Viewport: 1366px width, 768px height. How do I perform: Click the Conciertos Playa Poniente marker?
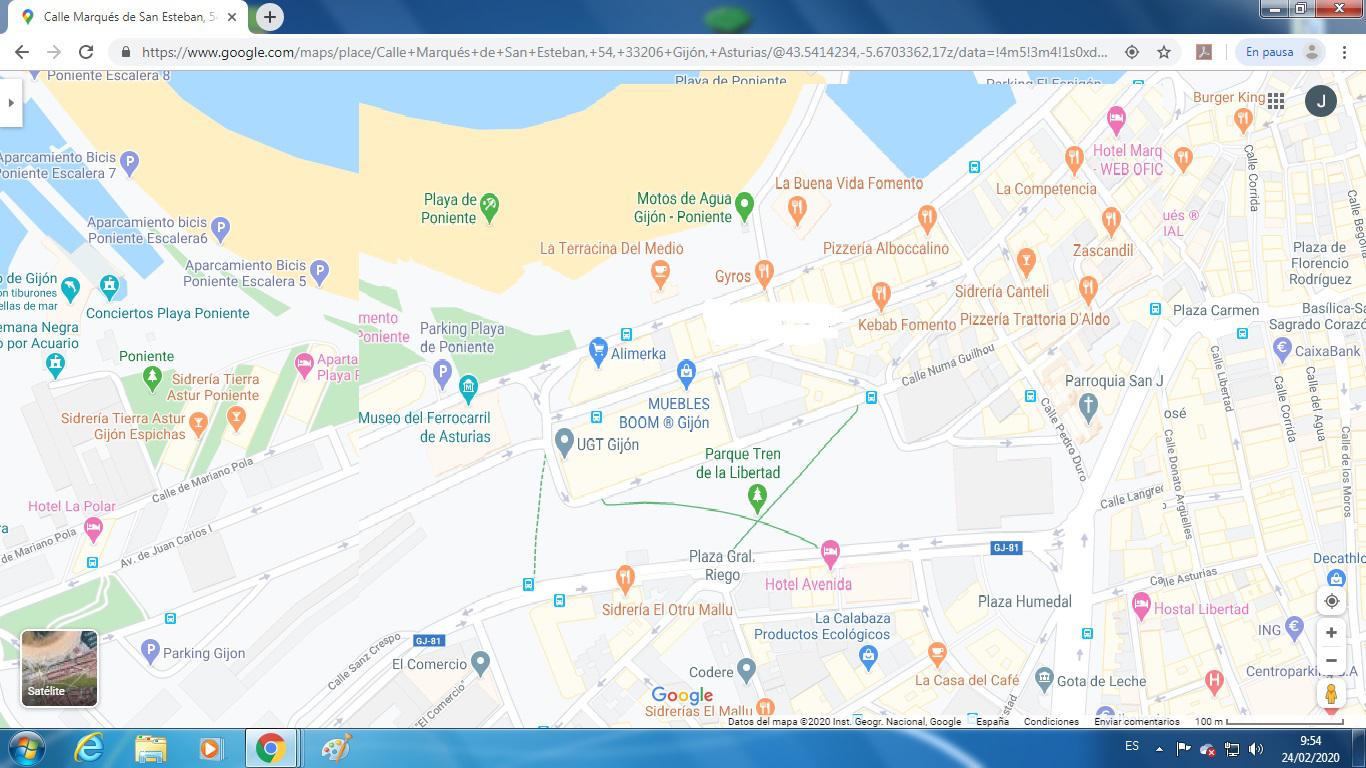coord(109,287)
